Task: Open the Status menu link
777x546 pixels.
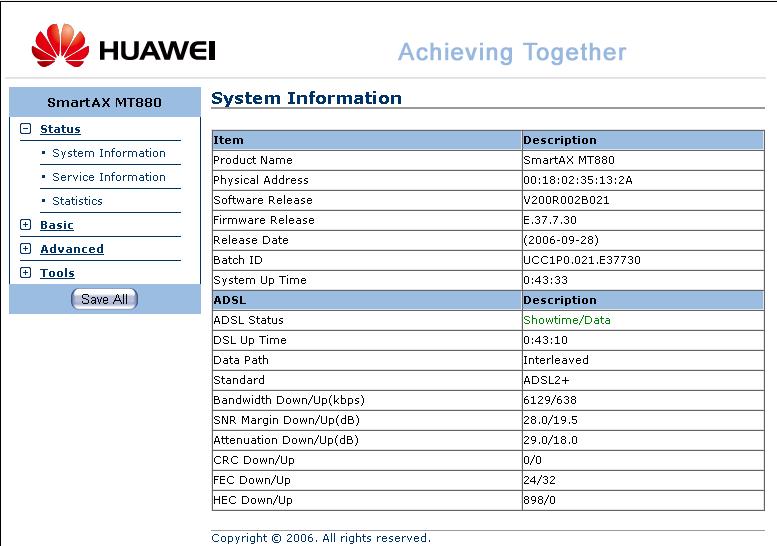Action: pos(60,129)
